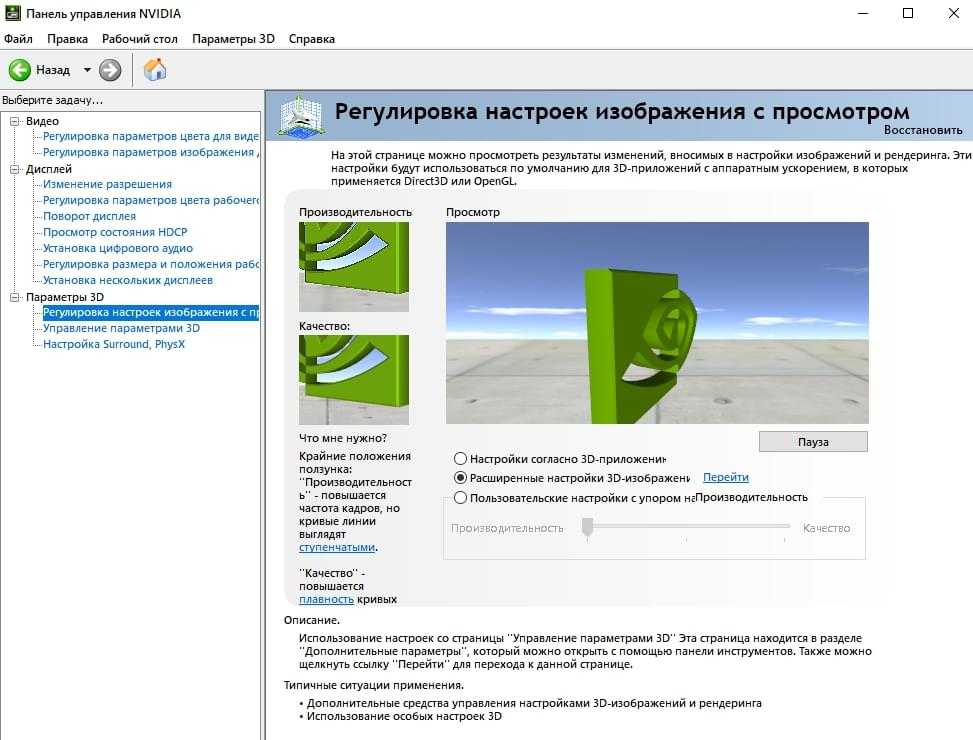Screen dimensions: 973x740
Task: Click the 3D logo preview viewport
Action: 657,323
